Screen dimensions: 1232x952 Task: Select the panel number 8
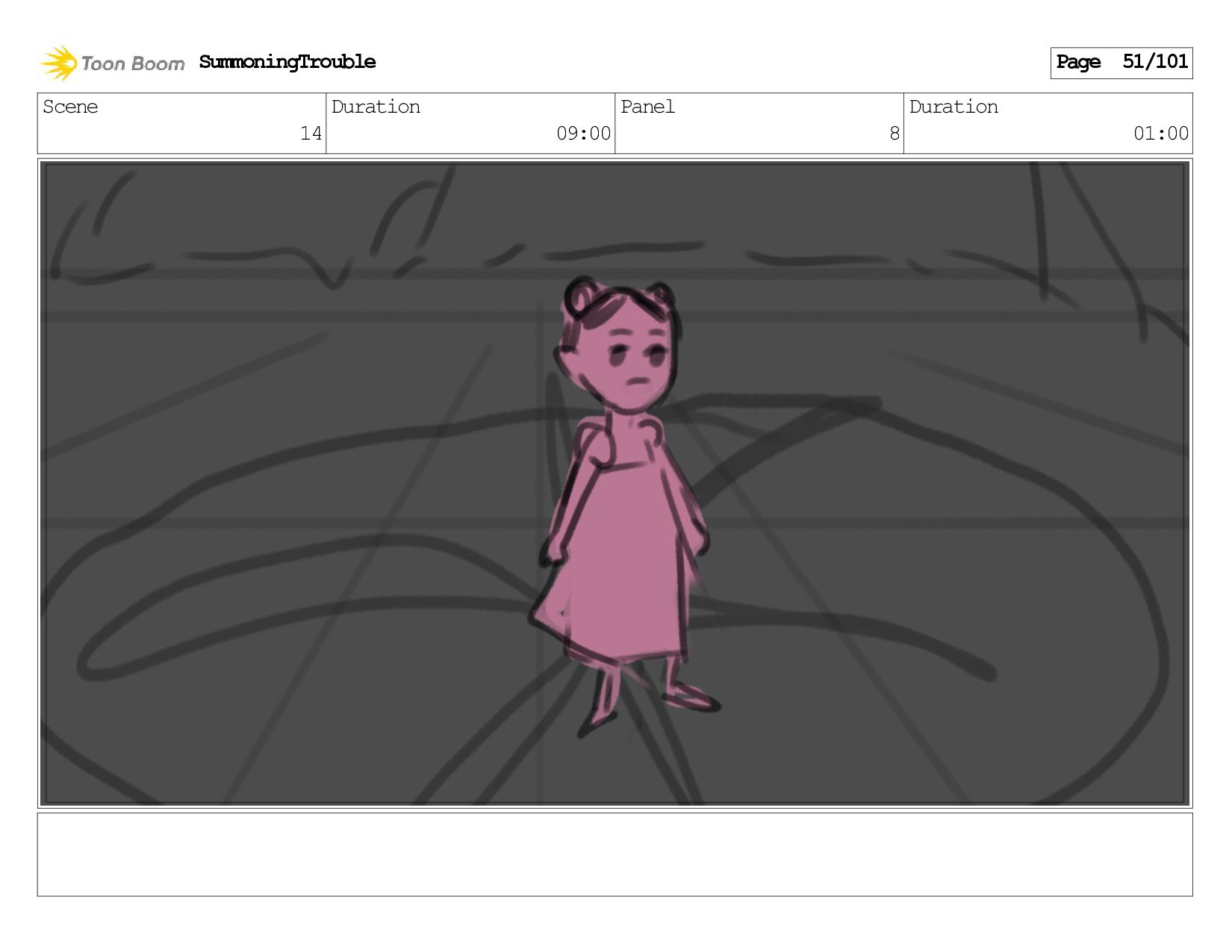(894, 134)
